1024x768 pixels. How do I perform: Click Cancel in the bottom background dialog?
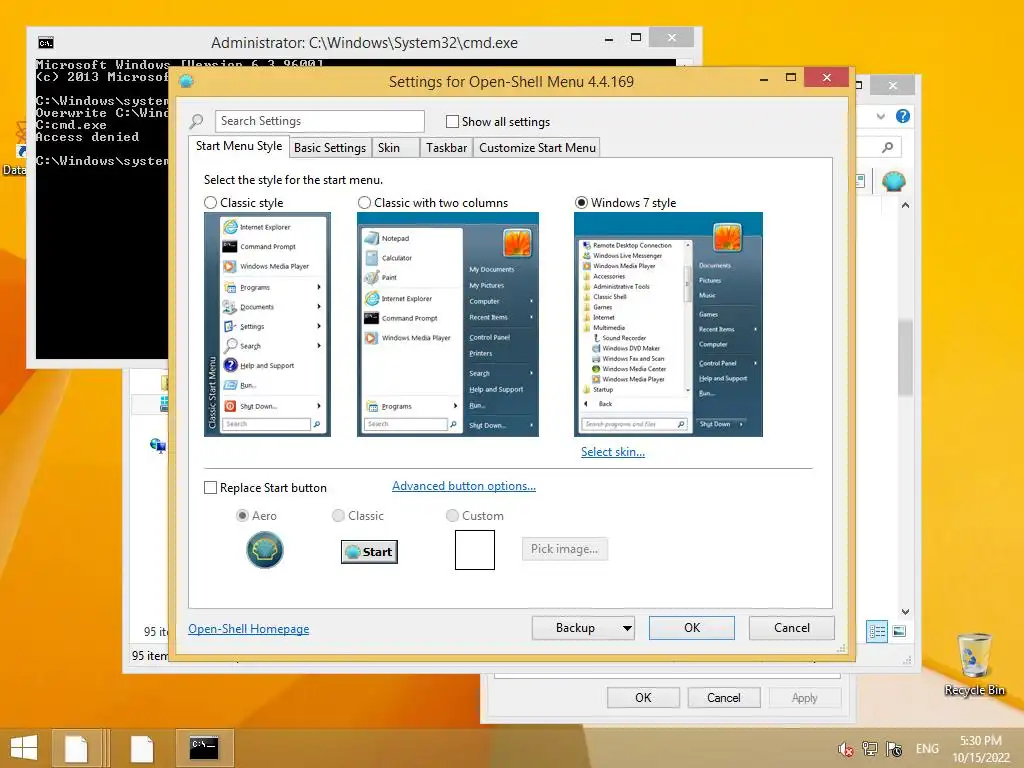[724, 697]
